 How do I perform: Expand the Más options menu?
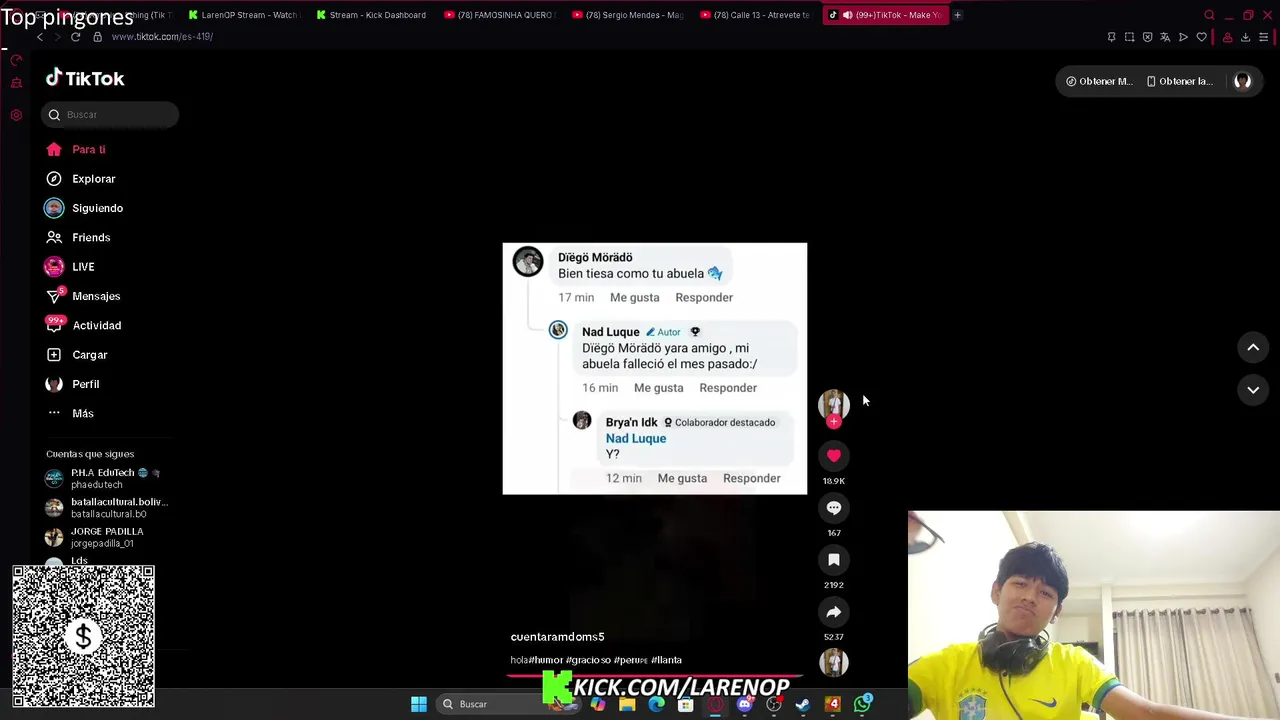69,413
